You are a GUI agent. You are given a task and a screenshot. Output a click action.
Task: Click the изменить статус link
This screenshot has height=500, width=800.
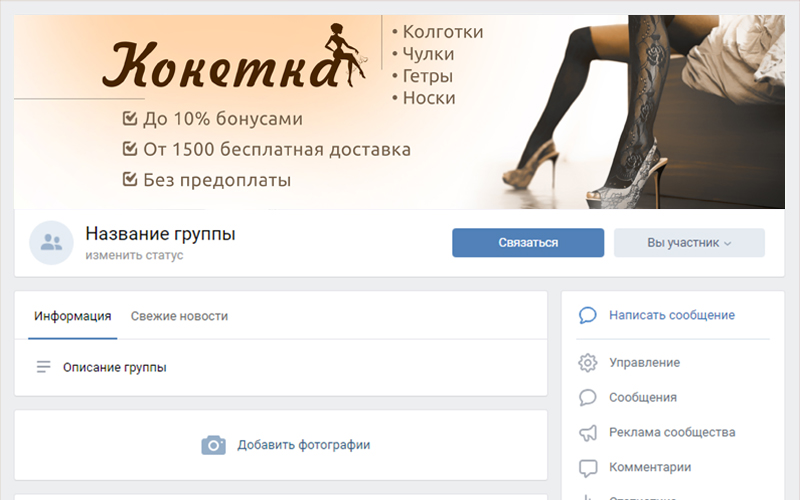[134, 255]
